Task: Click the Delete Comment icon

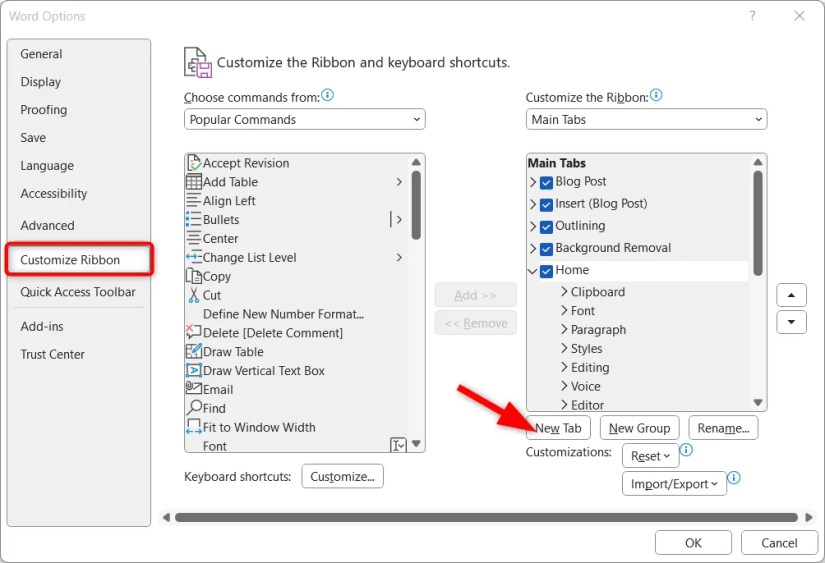Action: (x=194, y=333)
